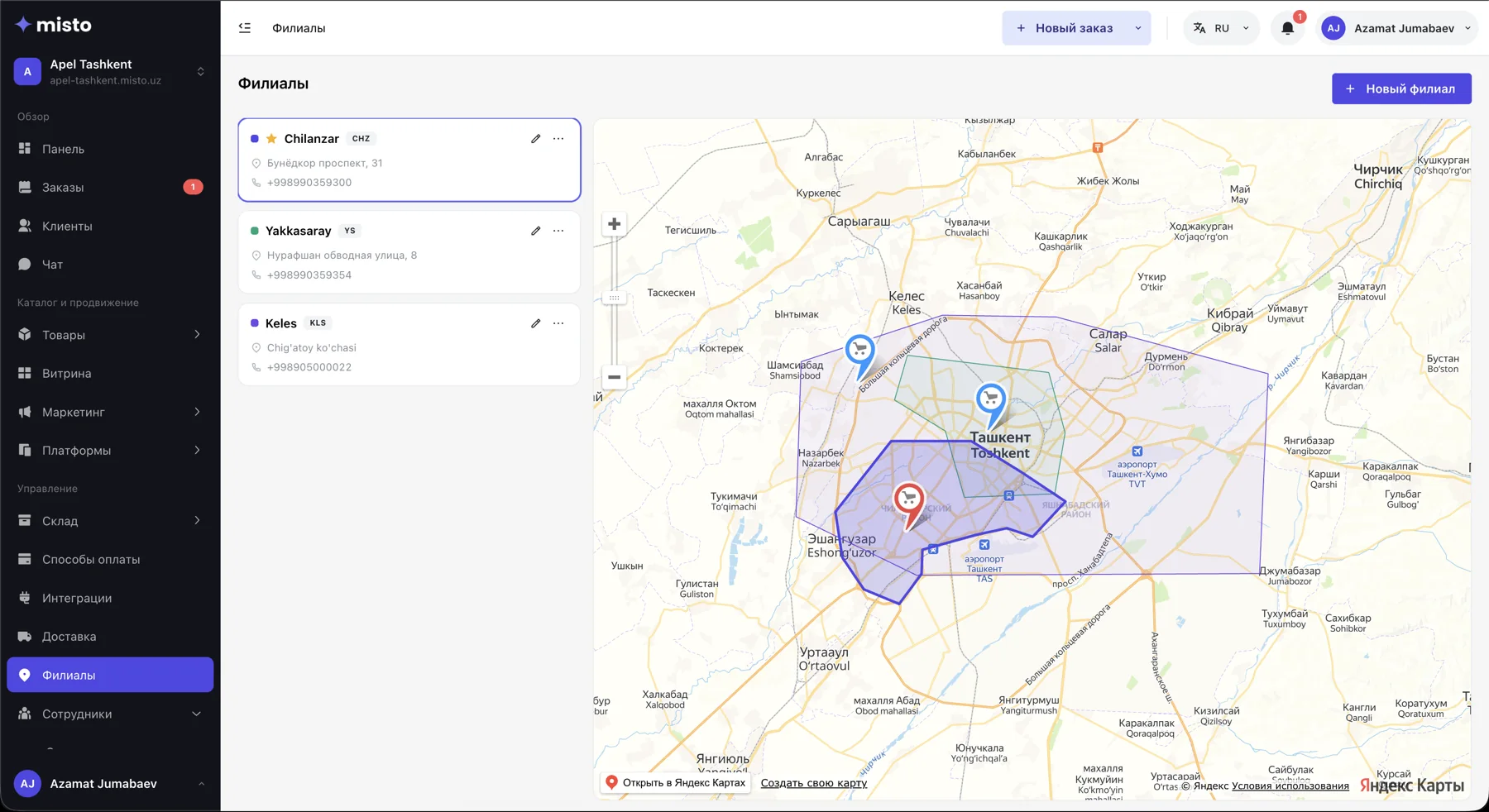Screen dimensions: 1489x812
Task: Open the AJ avatar in top bar
Action: pos(1333,28)
